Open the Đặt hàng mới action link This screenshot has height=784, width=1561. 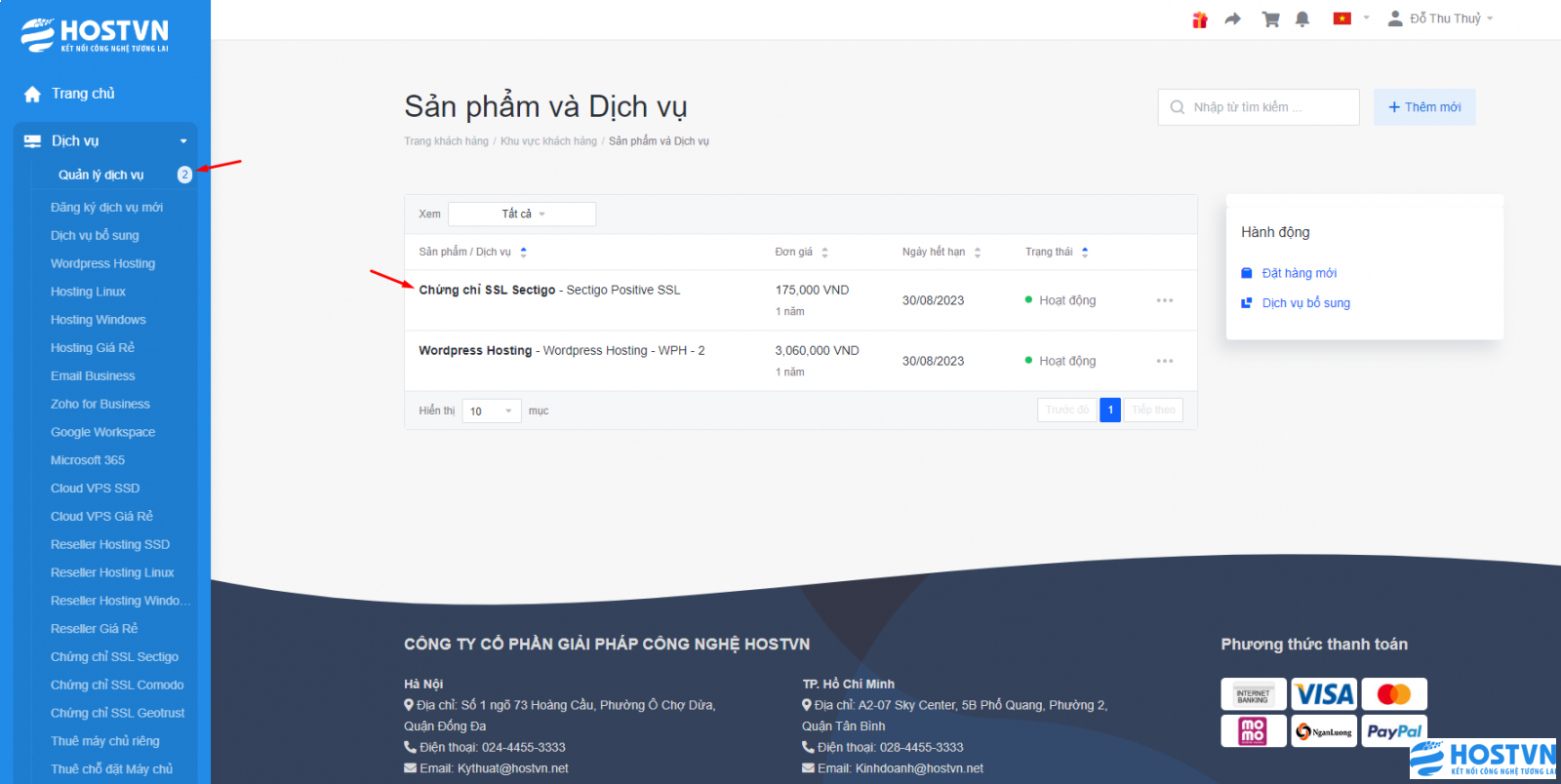[x=1299, y=273]
